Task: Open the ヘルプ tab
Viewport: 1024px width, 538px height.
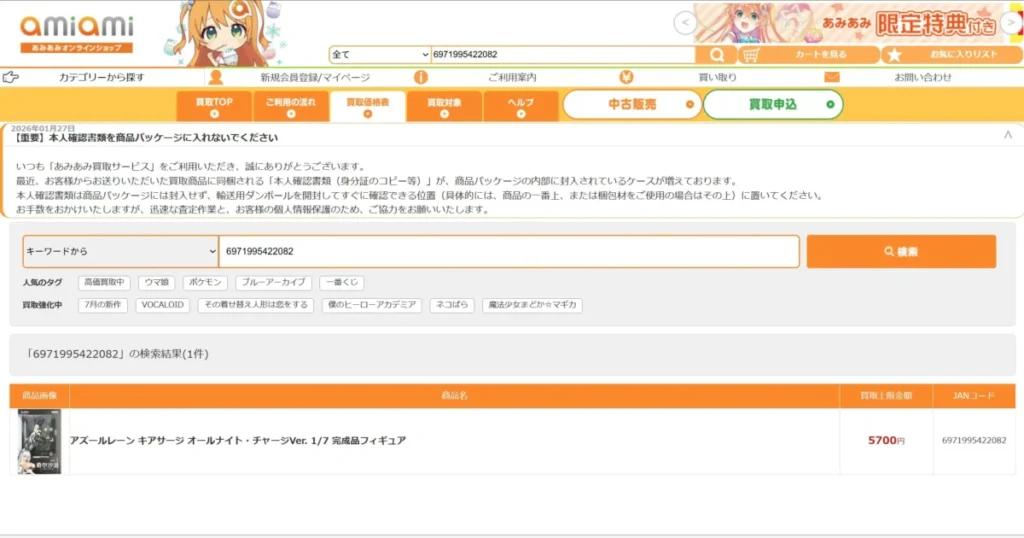Action: click(520, 106)
